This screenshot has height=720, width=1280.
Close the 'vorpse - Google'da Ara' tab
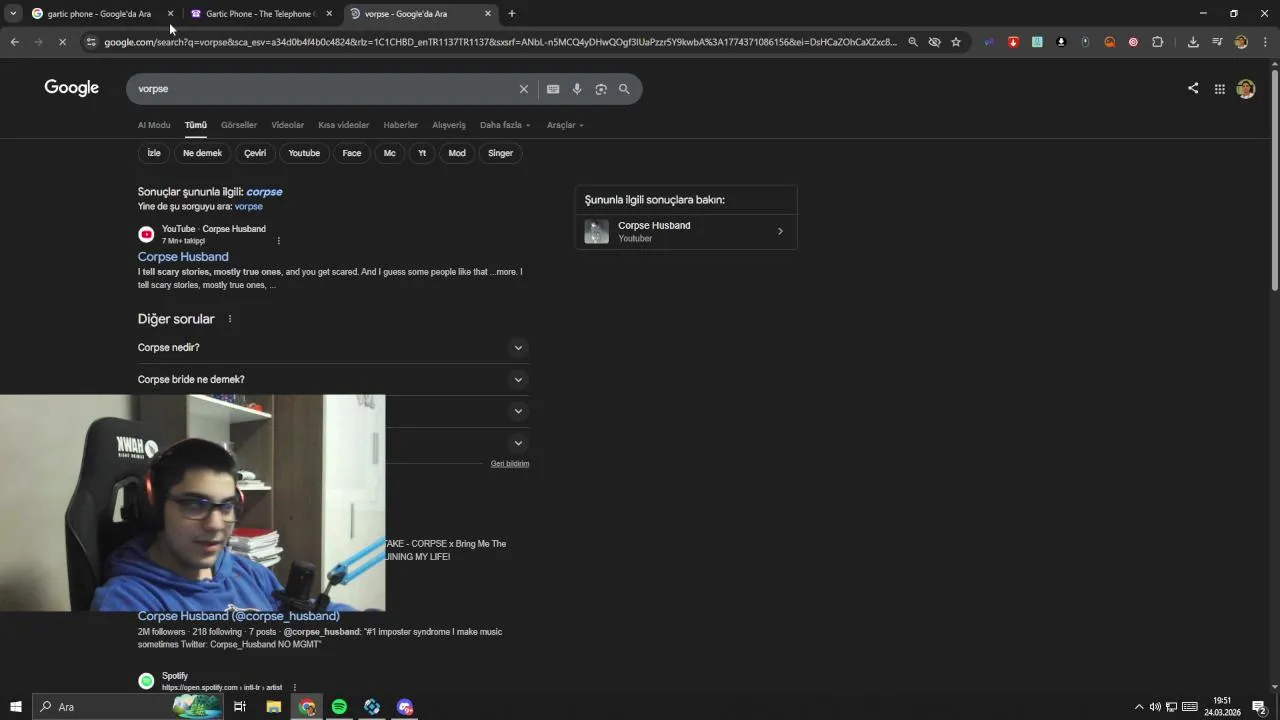pos(488,14)
